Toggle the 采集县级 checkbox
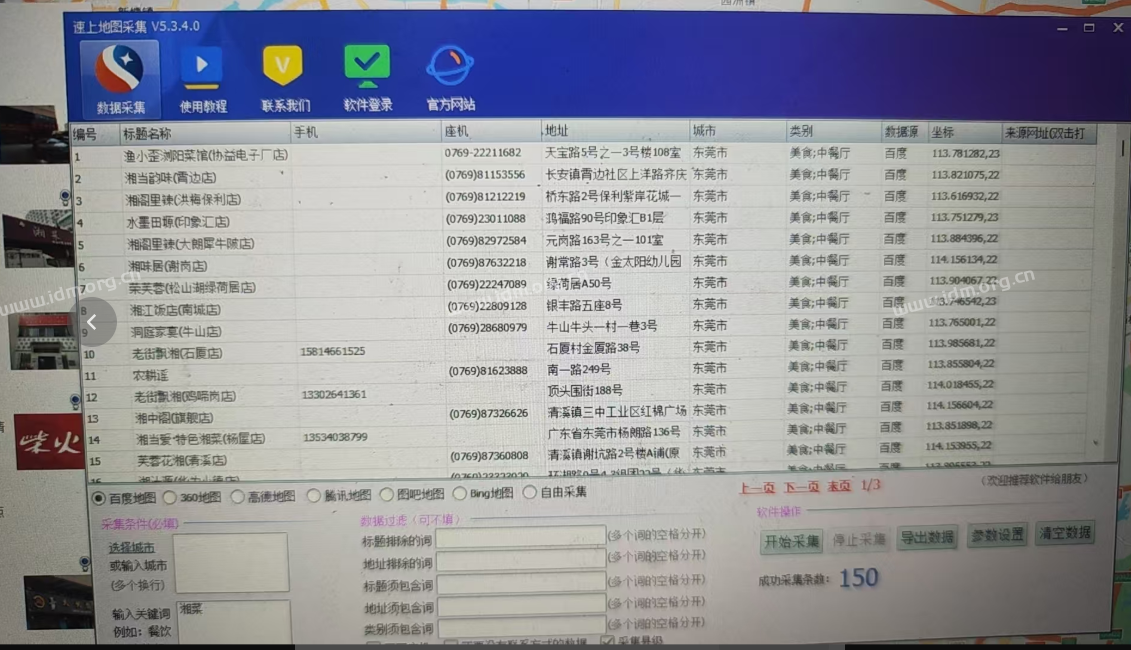1131x650 pixels. 607,641
